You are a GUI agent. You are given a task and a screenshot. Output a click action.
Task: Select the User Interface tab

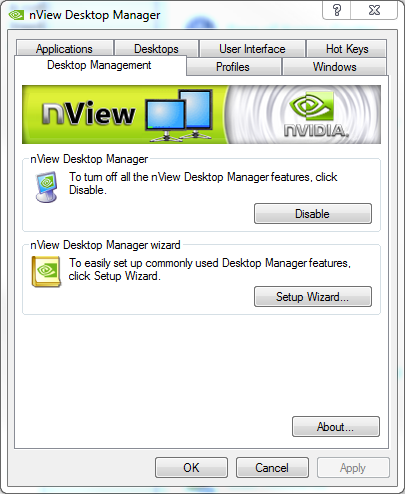tap(252, 49)
